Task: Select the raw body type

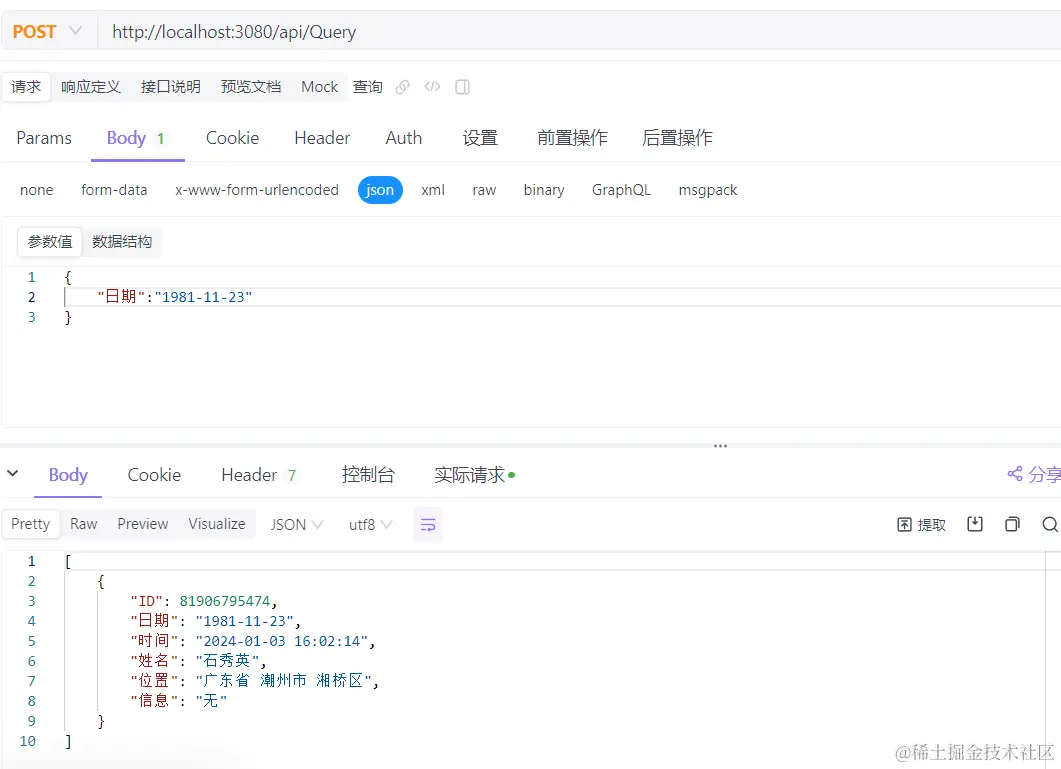Action: (x=484, y=190)
